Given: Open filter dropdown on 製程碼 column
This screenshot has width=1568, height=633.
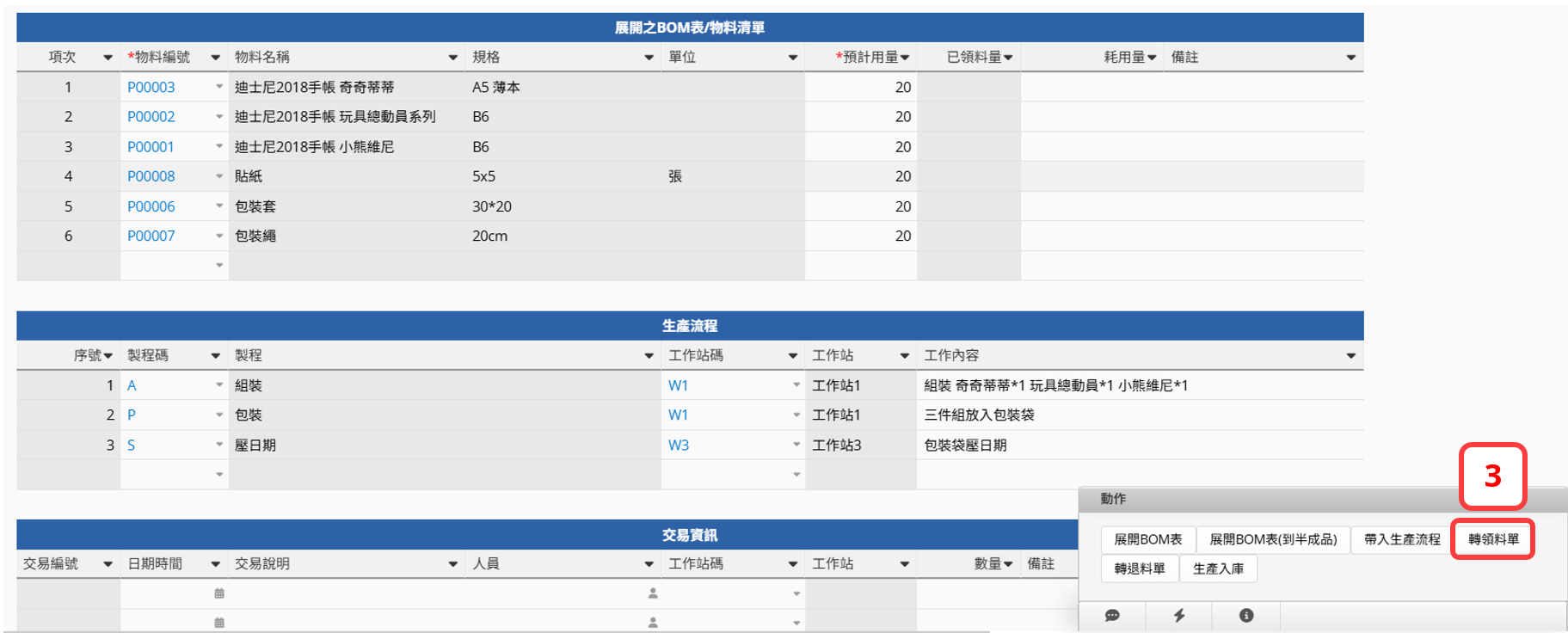Looking at the screenshot, I should click(215, 356).
